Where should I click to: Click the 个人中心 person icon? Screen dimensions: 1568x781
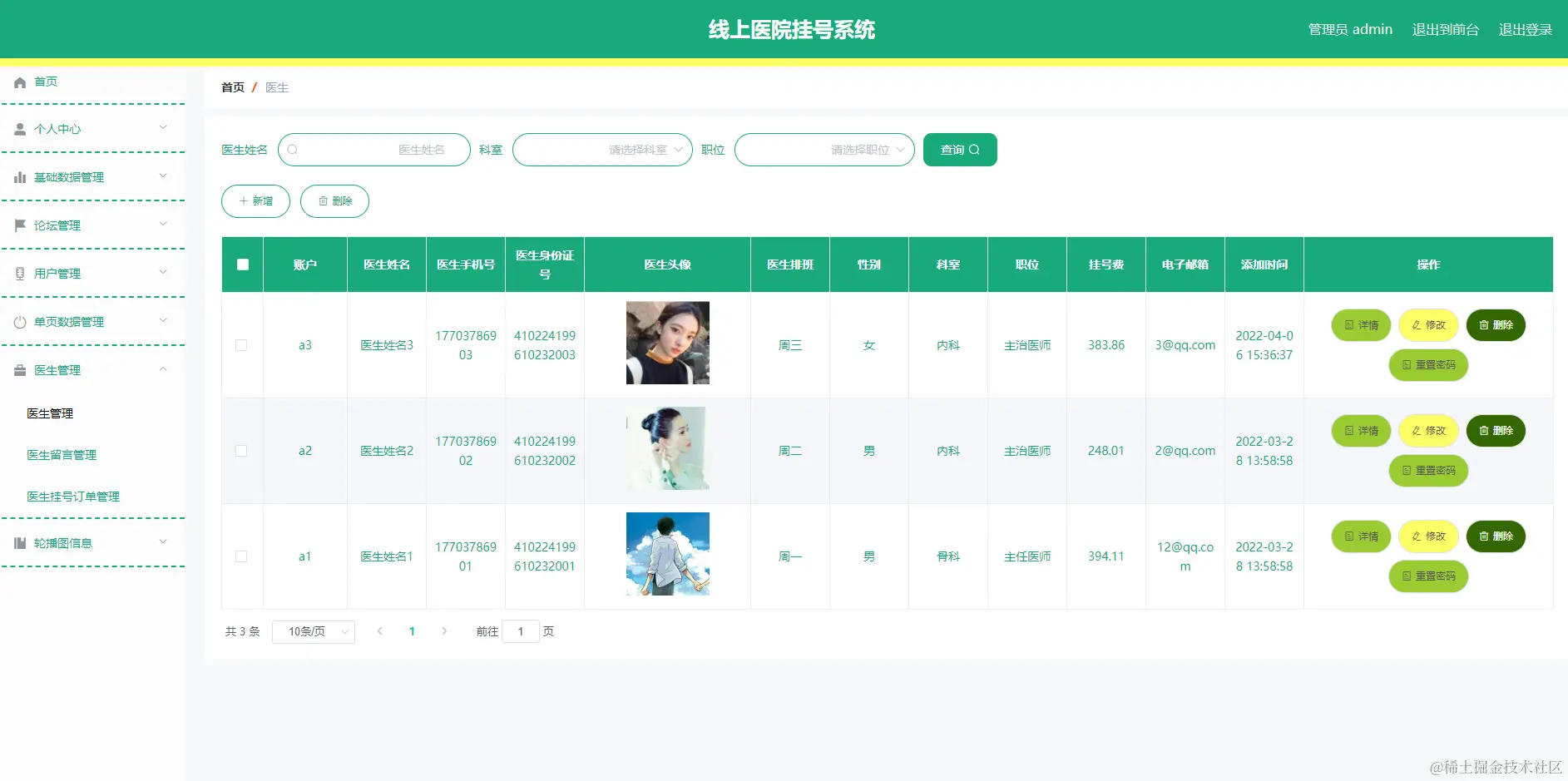click(20, 128)
